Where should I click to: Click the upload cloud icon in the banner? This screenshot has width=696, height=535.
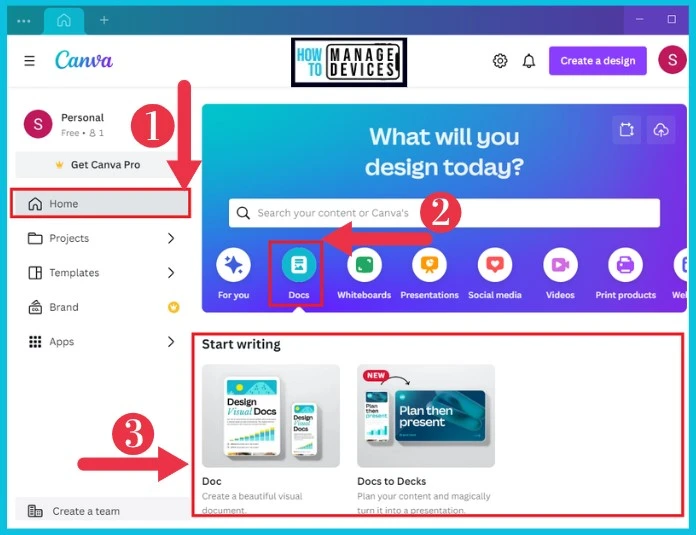pos(661,130)
